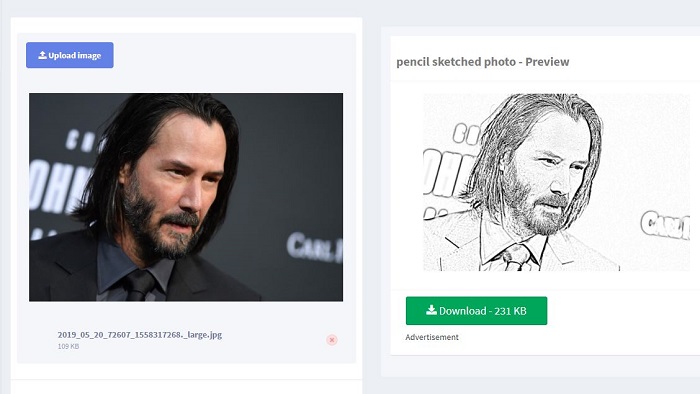The image size is (700, 394).
Task: Click the Advertisement label under the Download button
Action: tap(432, 337)
